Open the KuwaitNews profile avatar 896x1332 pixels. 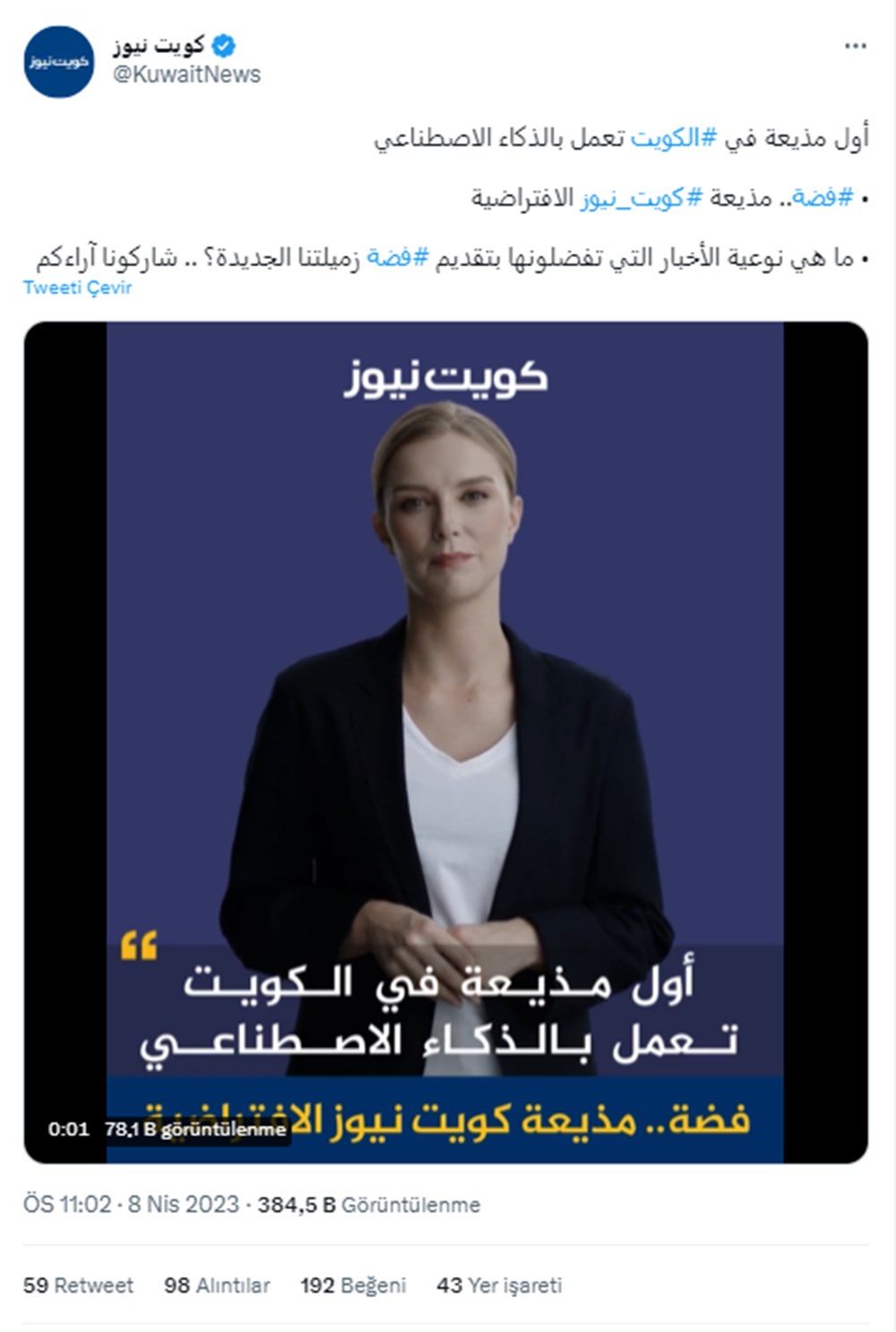pos(58,62)
